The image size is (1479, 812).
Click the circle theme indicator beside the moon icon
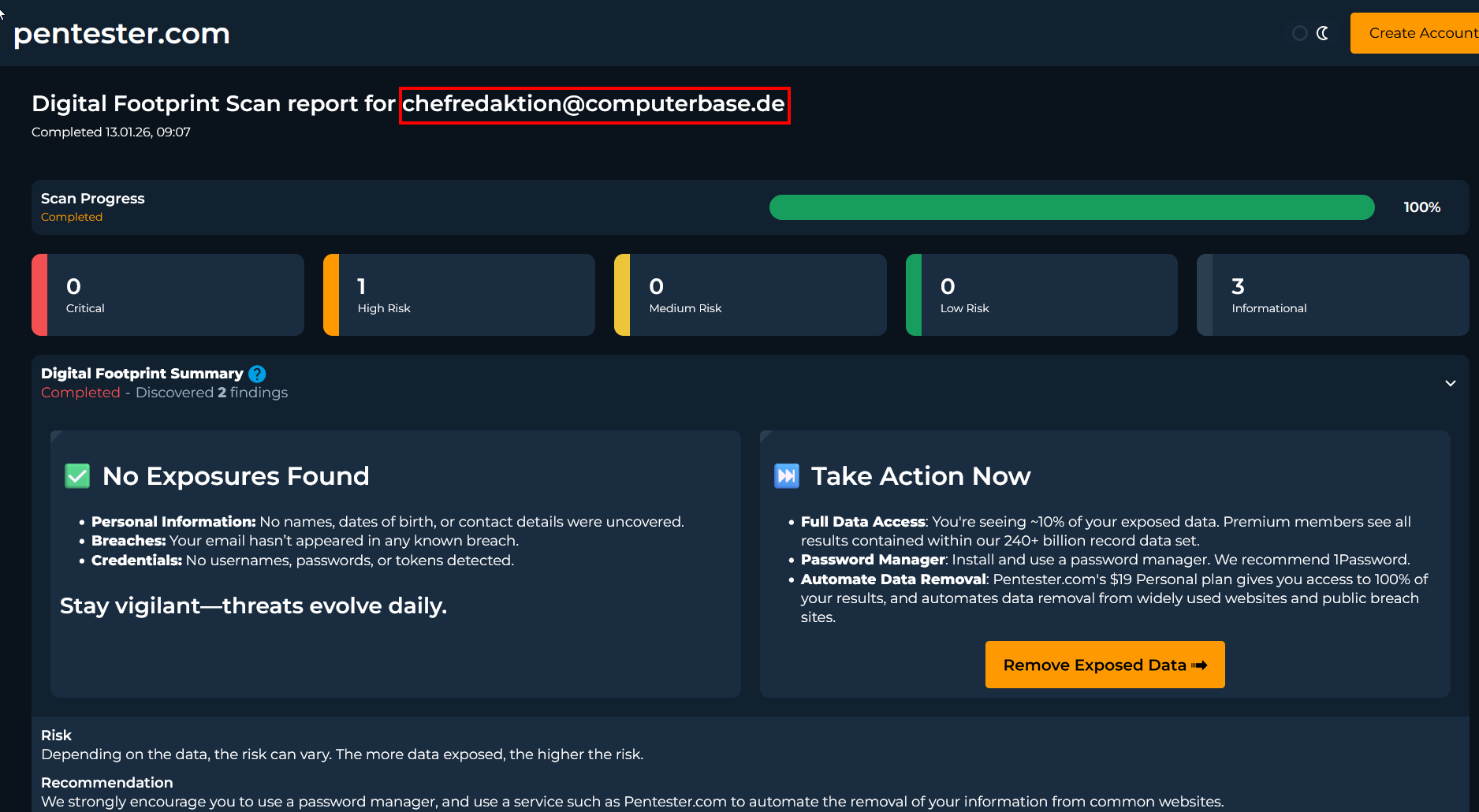coord(1298,33)
